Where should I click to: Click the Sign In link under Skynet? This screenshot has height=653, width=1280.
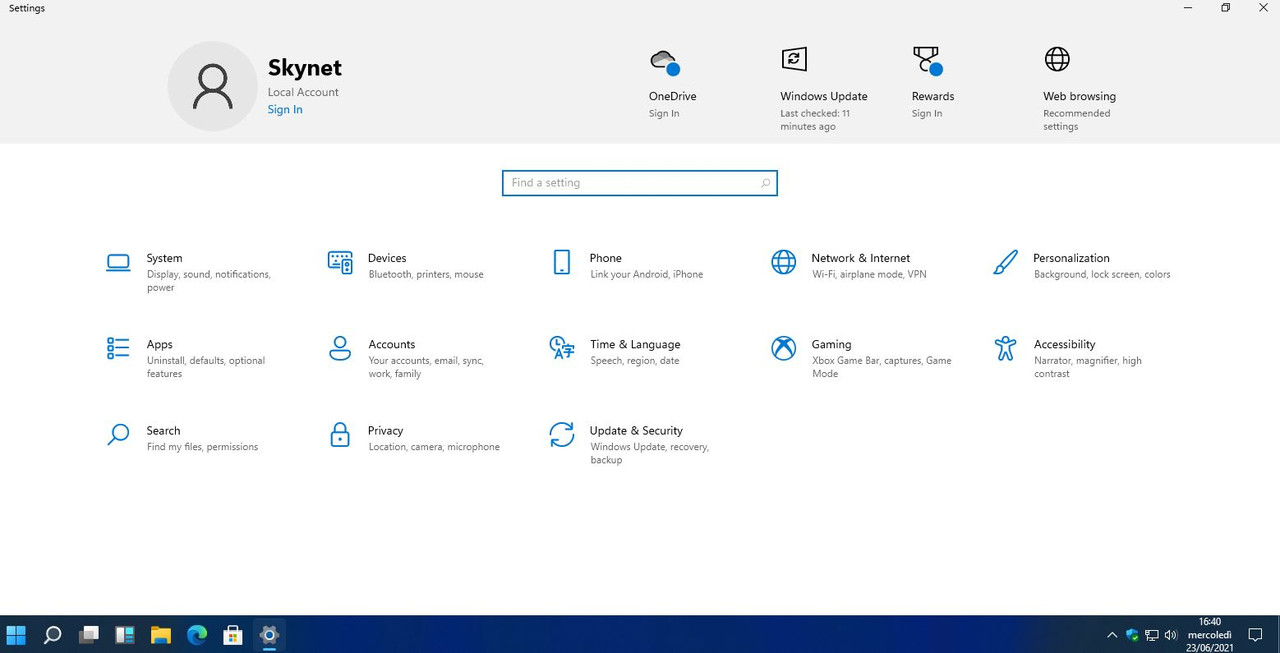pos(285,110)
